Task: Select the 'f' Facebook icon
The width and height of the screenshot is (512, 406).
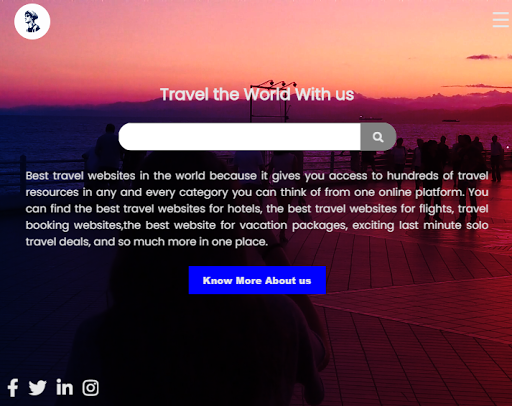Action: 13,388
